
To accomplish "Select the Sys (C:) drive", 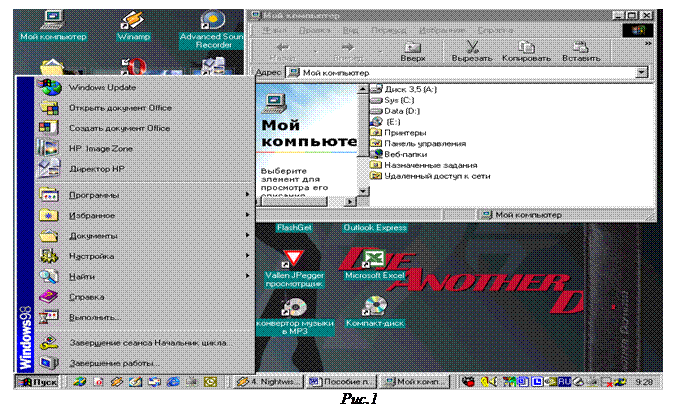I will pyautogui.click(x=392, y=100).
